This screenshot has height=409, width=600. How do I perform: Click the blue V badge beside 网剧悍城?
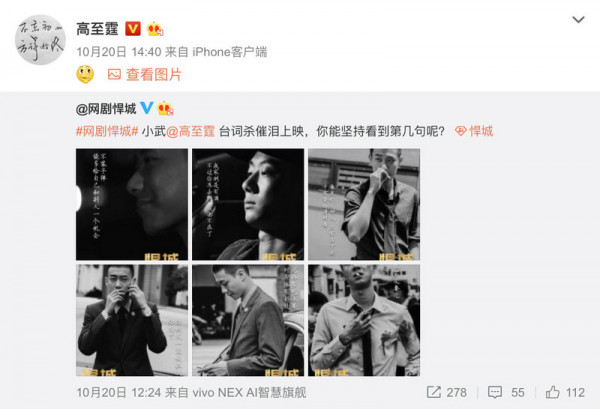tap(147, 108)
